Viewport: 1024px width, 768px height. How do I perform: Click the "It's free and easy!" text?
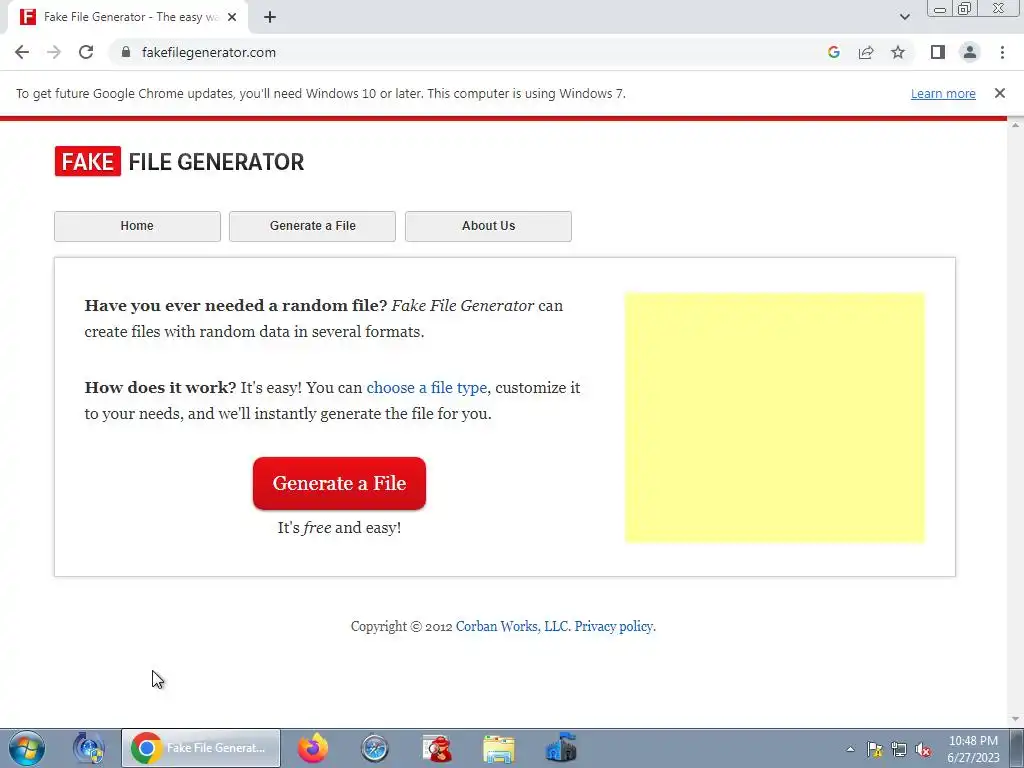coord(339,528)
